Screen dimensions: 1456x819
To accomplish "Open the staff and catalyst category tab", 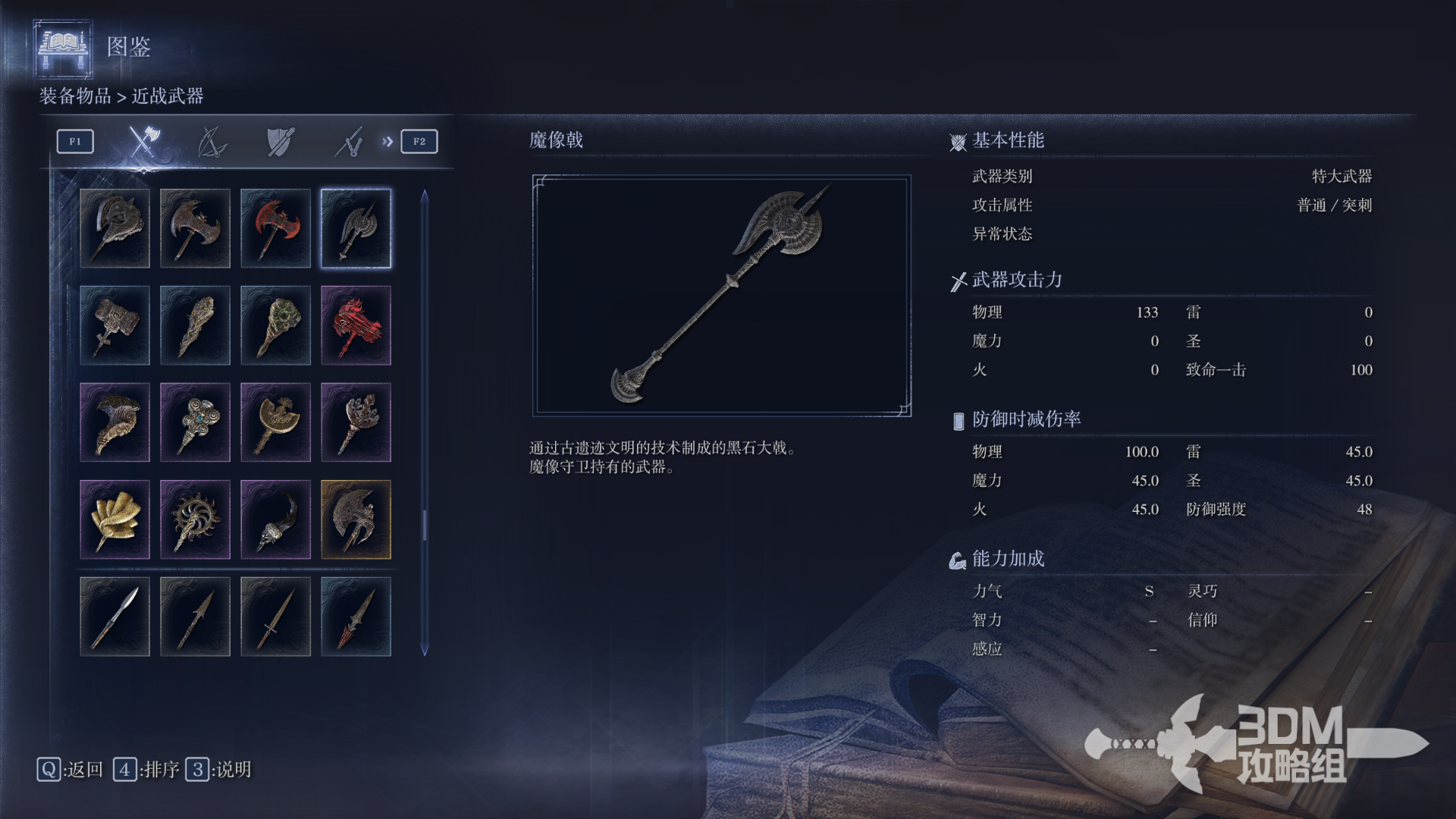I will [x=349, y=142].
